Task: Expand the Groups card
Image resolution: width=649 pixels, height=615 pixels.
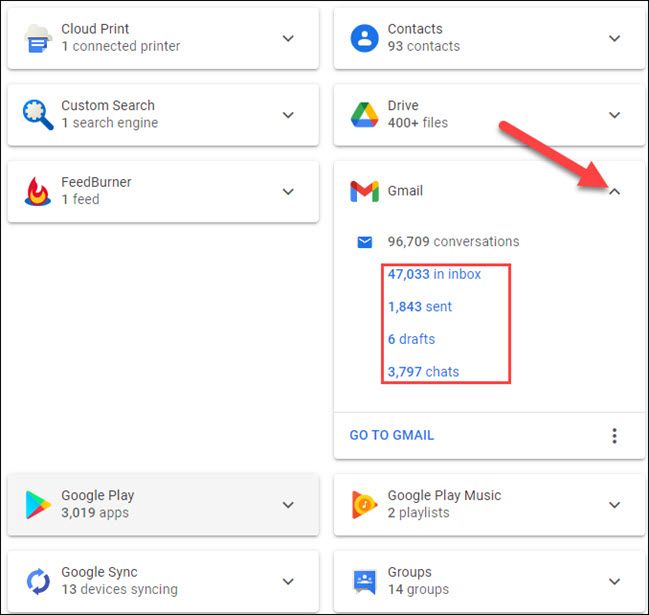Action: coord(614,581)
